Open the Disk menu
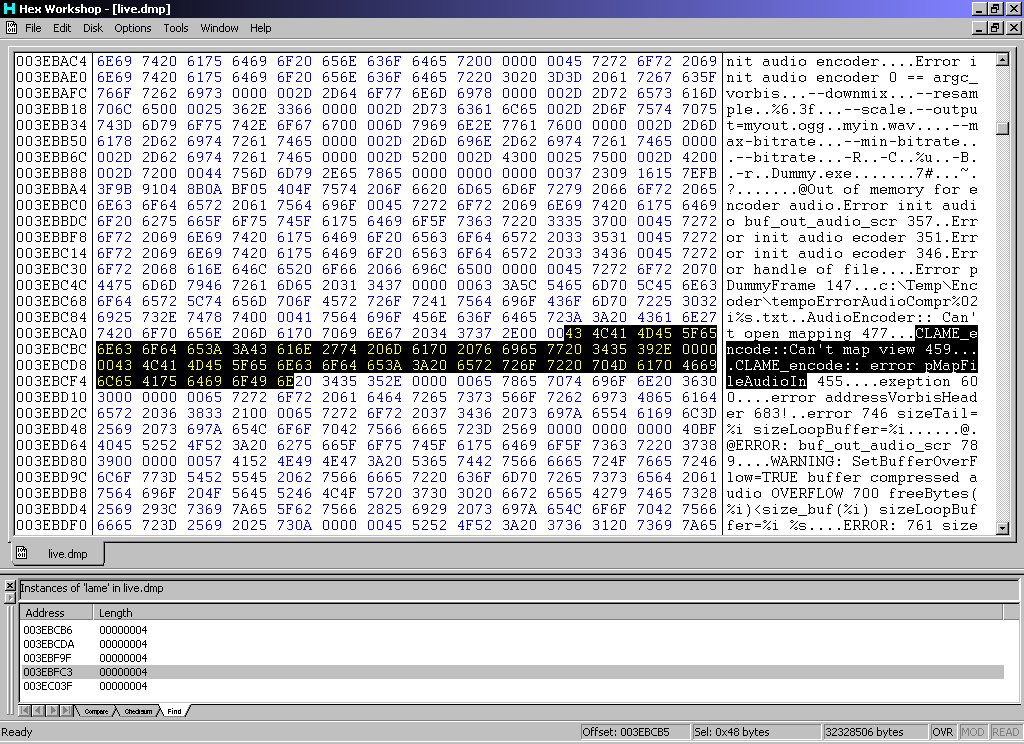 tap(93, 28)
